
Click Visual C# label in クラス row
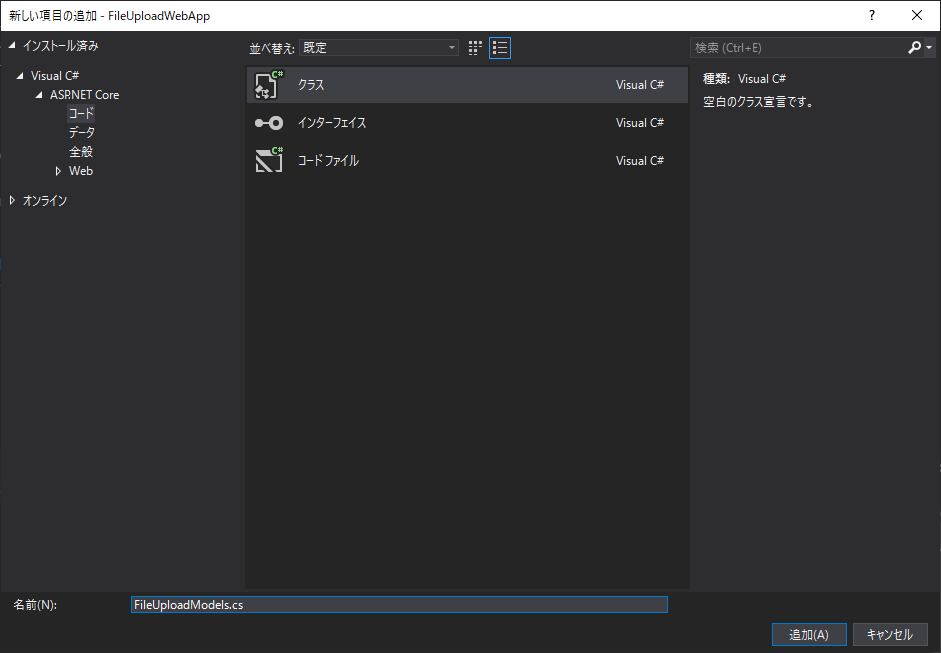640,85
